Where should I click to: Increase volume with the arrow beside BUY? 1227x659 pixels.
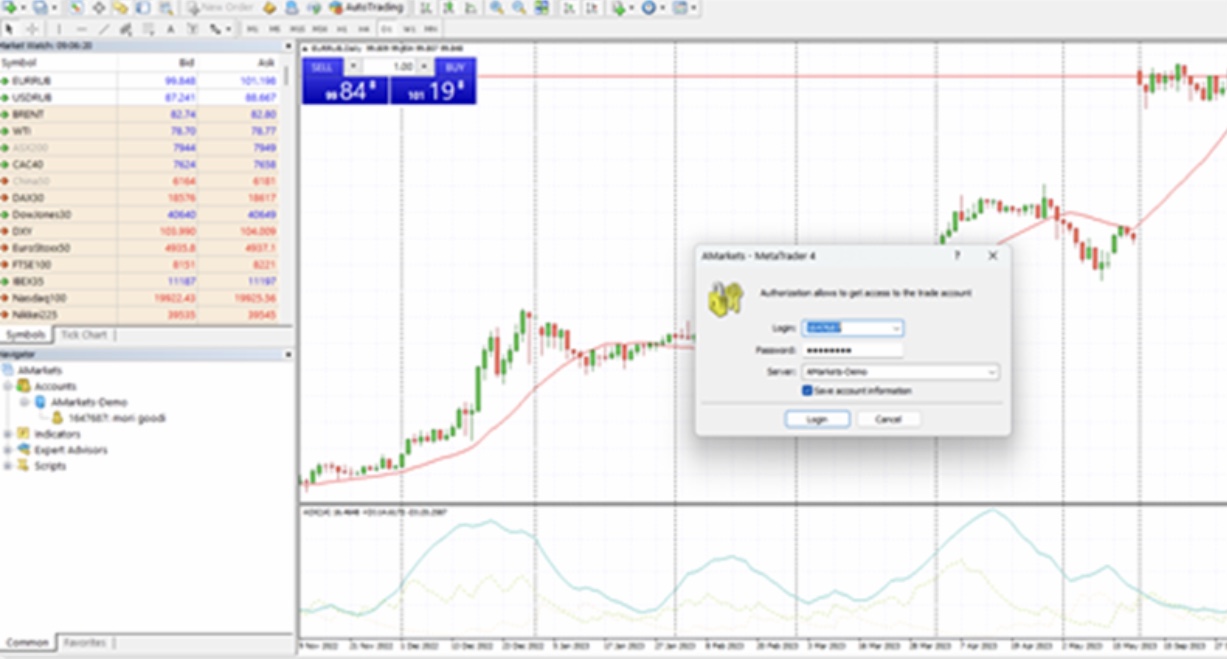click(x=424, y=67)
